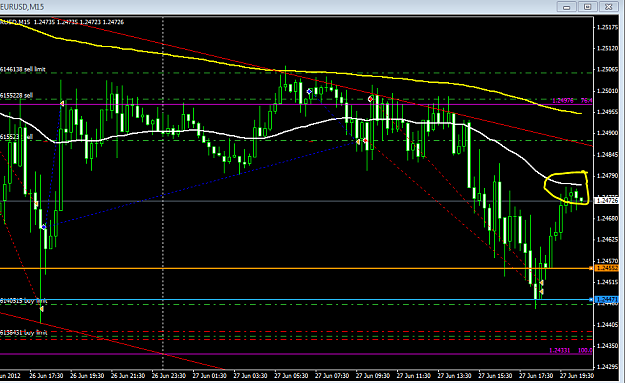Screen dimensions: 625x383
Task: Click time axis label 27 Jun 05:30
Action: pyautogui.click(x=291, y=376)
